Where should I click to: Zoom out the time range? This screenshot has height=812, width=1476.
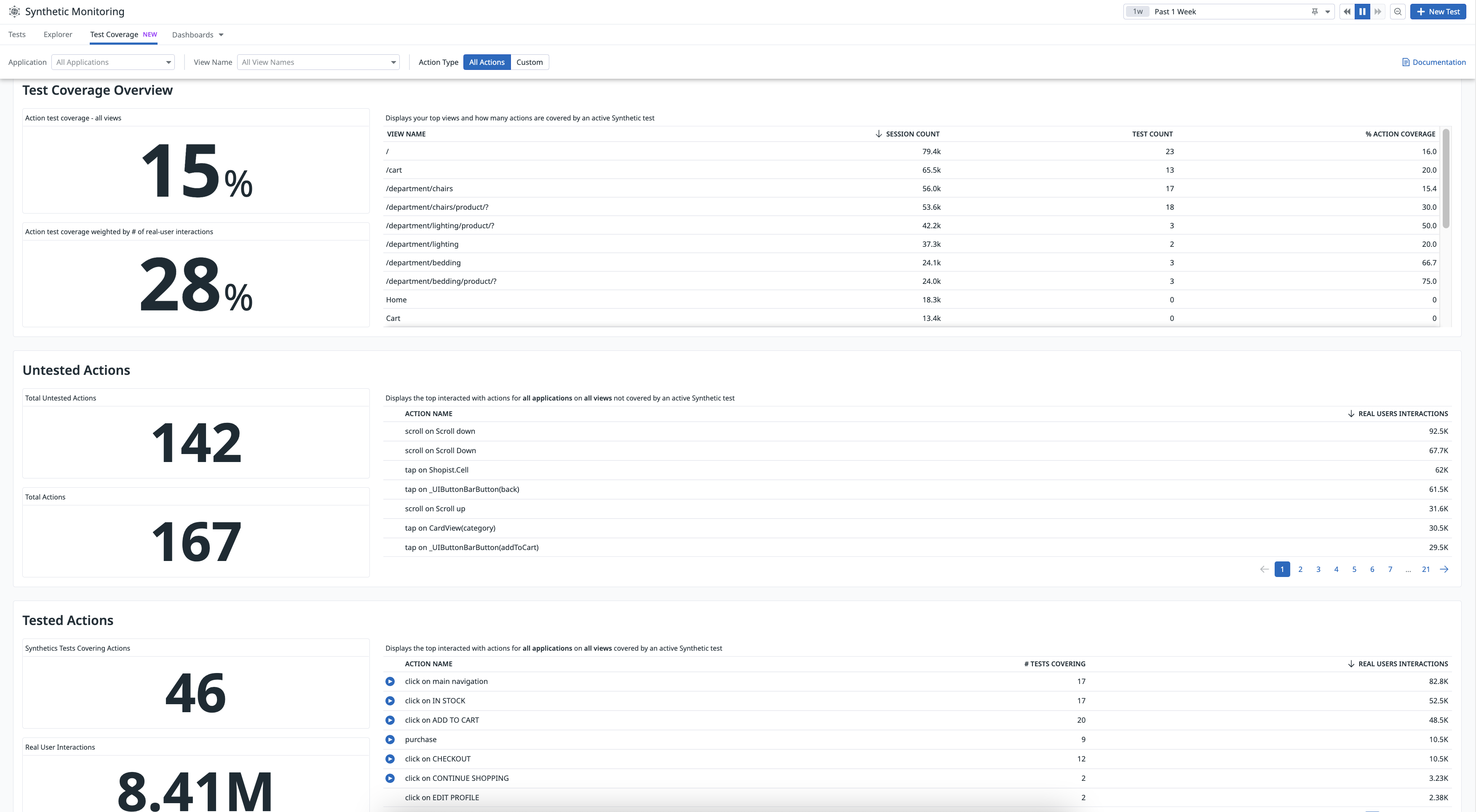click(1398, 11)
